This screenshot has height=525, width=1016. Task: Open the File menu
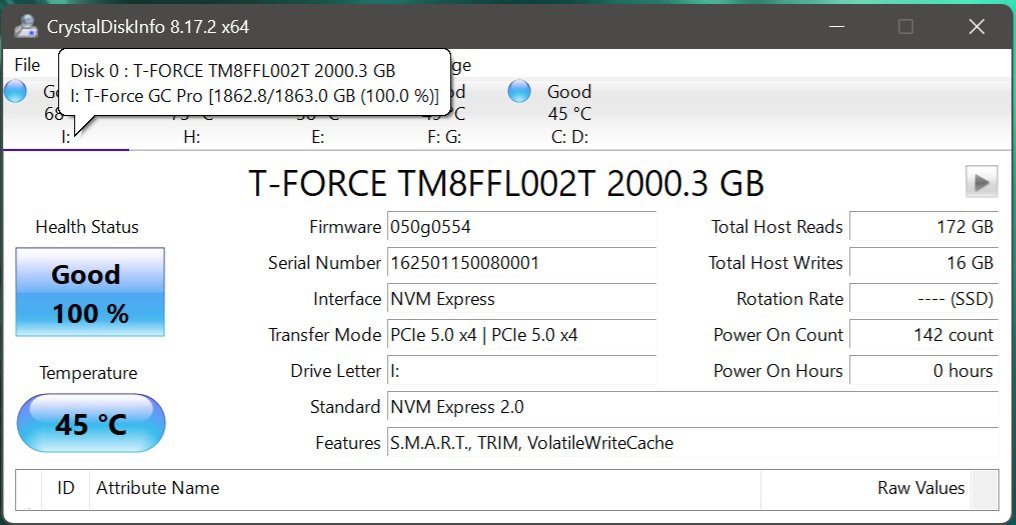[27, 65]
